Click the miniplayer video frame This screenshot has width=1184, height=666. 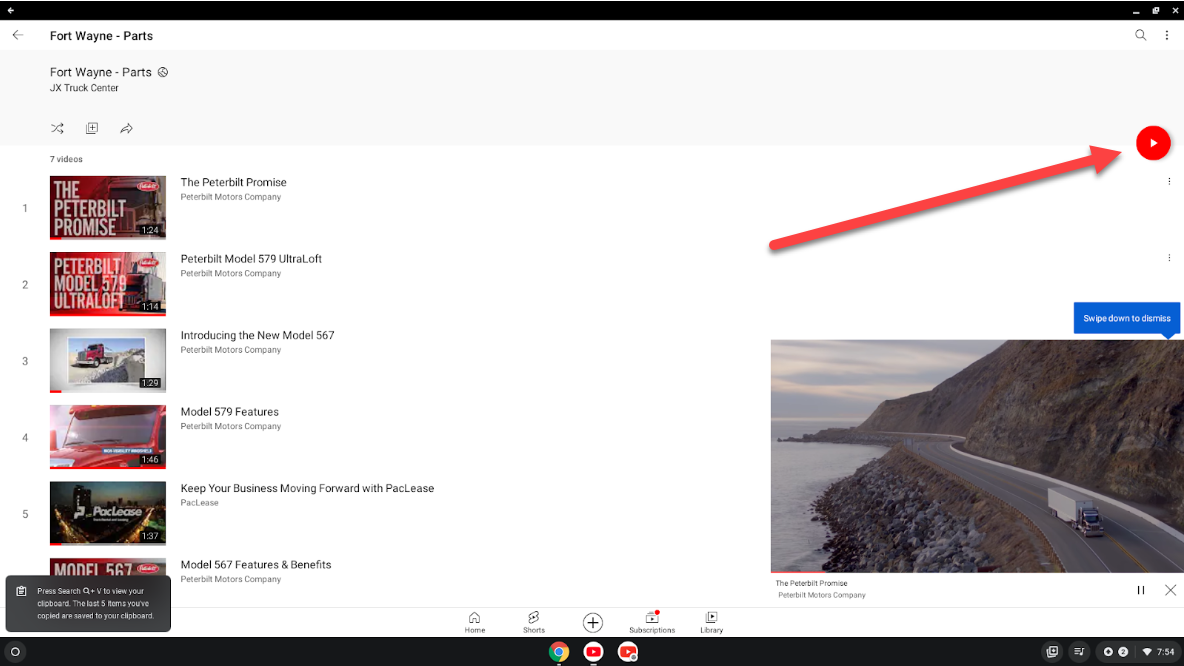point(976,456)
